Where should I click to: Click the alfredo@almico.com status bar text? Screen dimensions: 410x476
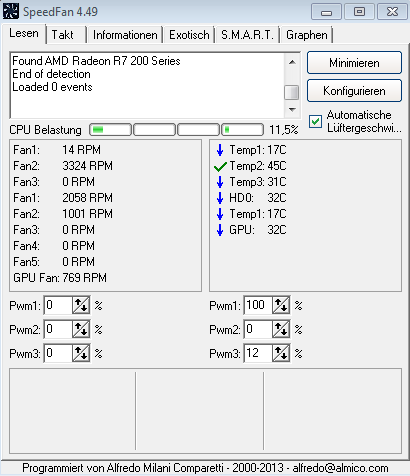(x=340, y=468)
